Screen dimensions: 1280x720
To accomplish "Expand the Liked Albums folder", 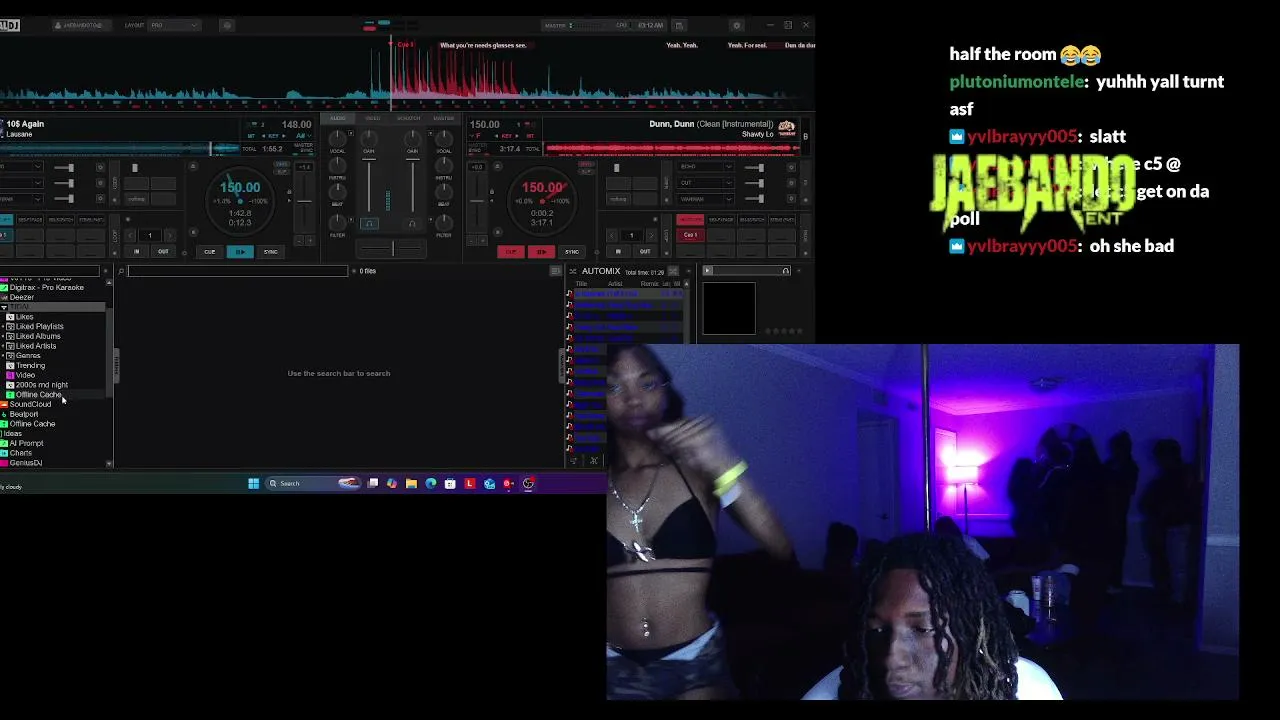I will (4, 336).
